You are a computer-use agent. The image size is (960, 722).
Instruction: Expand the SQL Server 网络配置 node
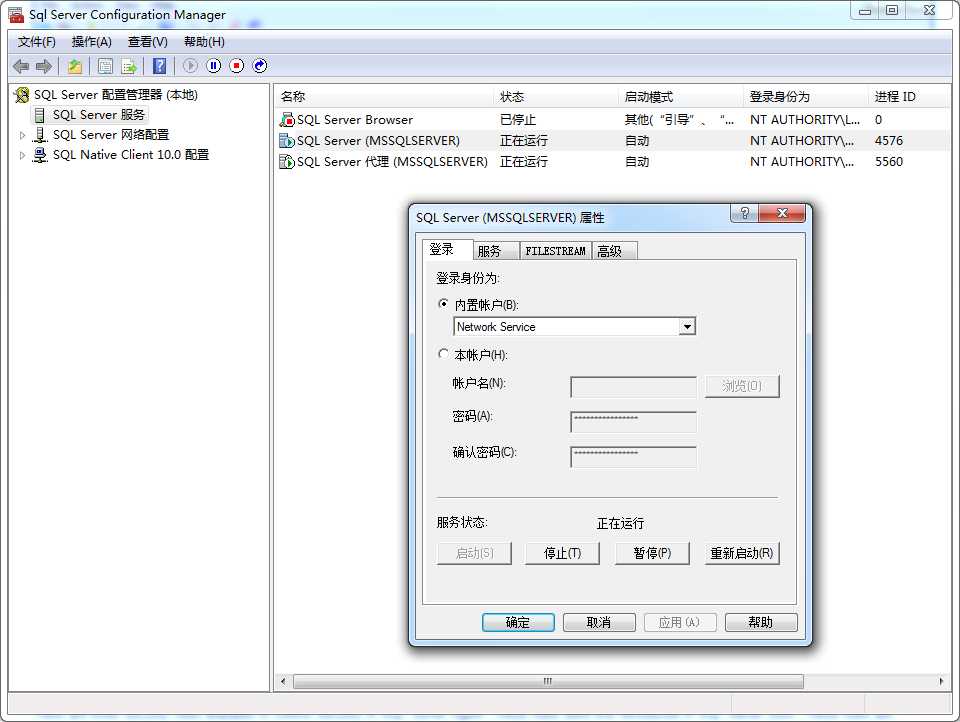coord(22,135)
